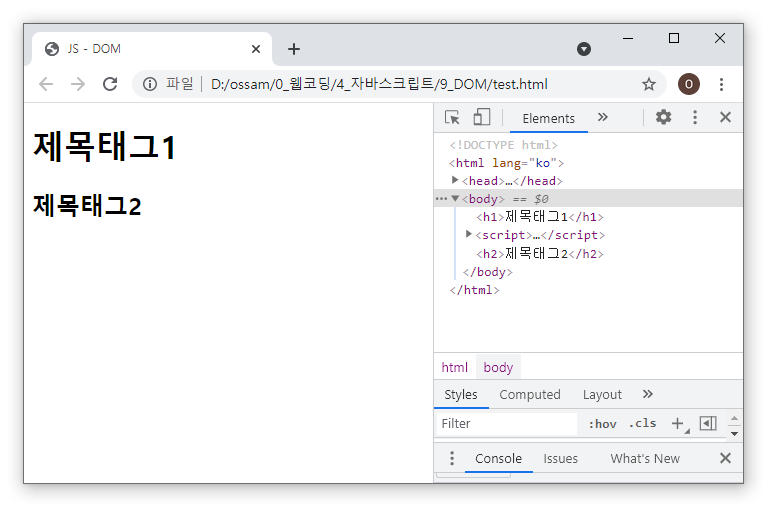This screenshot has width=771, height=513.
Task: Reload the test.html page
Action: coord(110,84)
